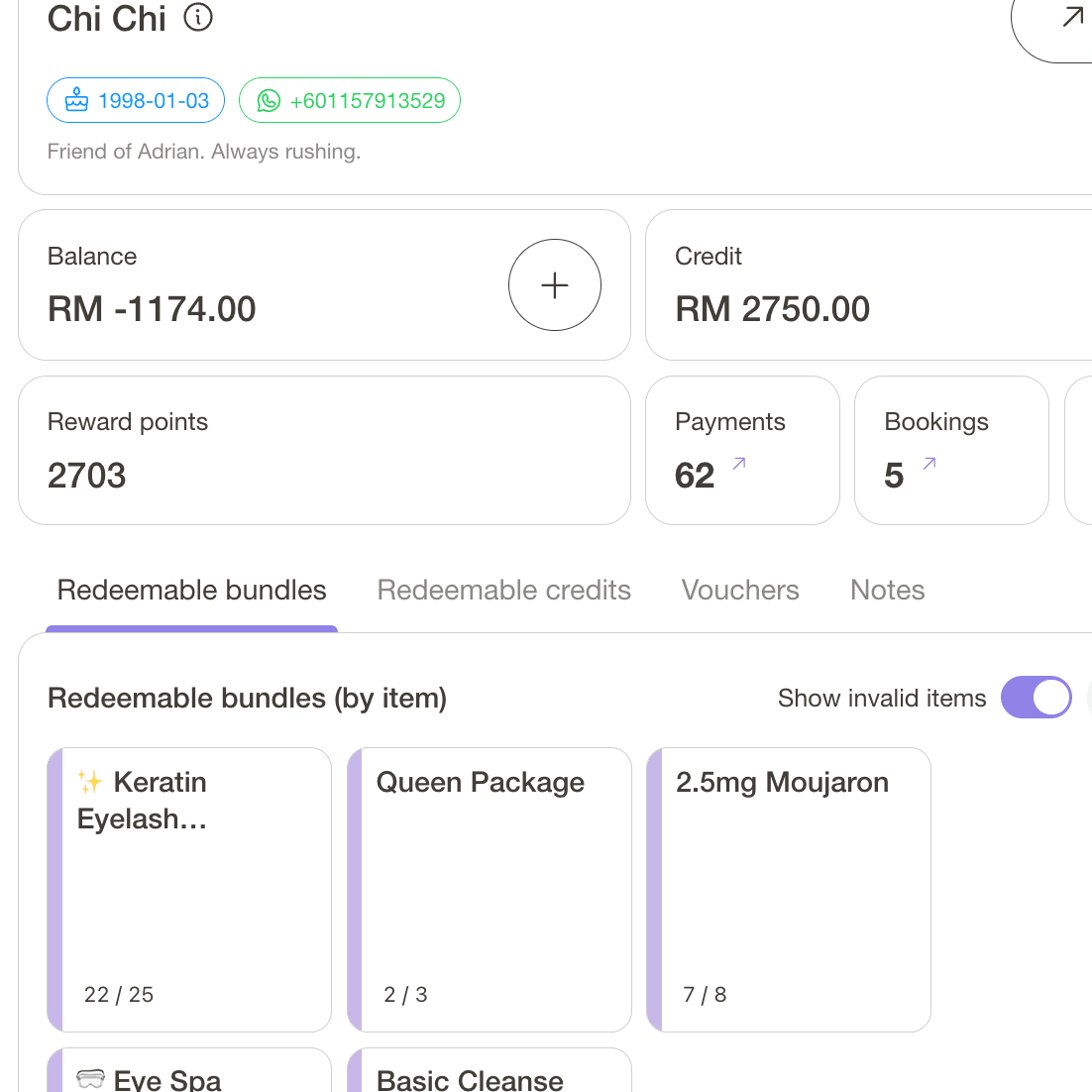
Task: Click the 22 / 25 count on Keratin card
Action: (118, 995)
